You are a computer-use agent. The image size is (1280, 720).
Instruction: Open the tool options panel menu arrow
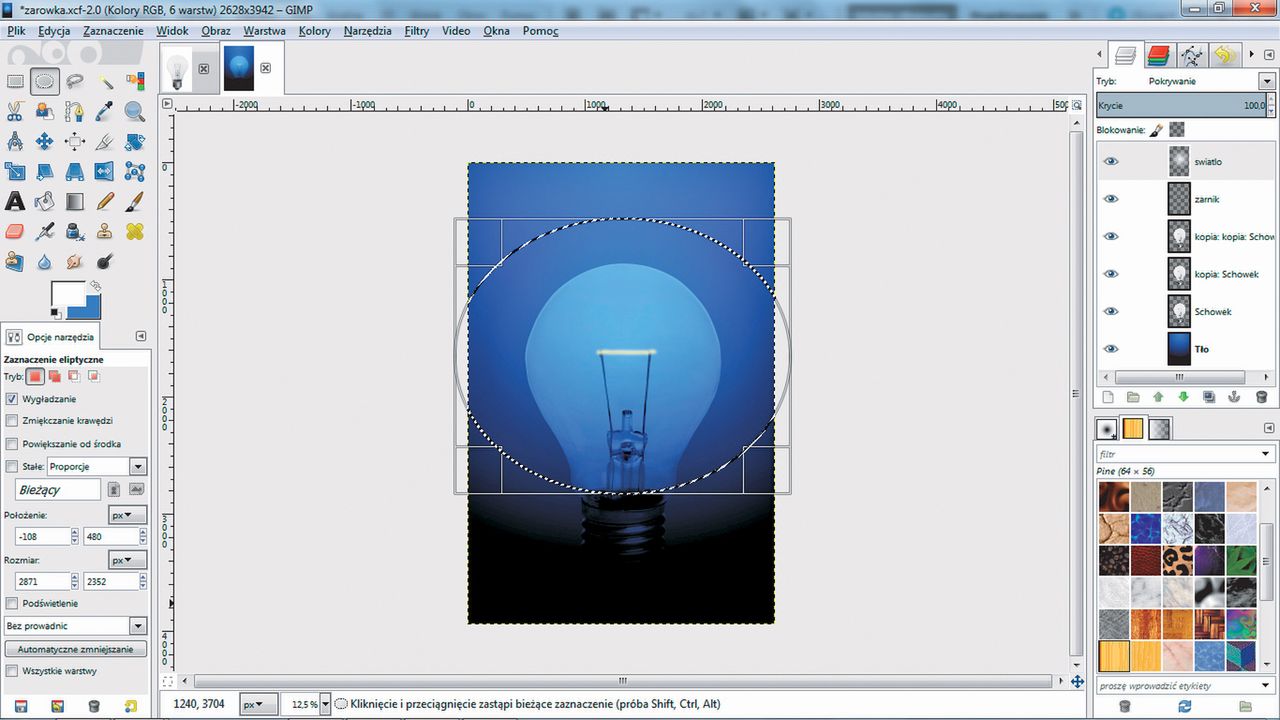pyautogui.click(x=140, y=337)
